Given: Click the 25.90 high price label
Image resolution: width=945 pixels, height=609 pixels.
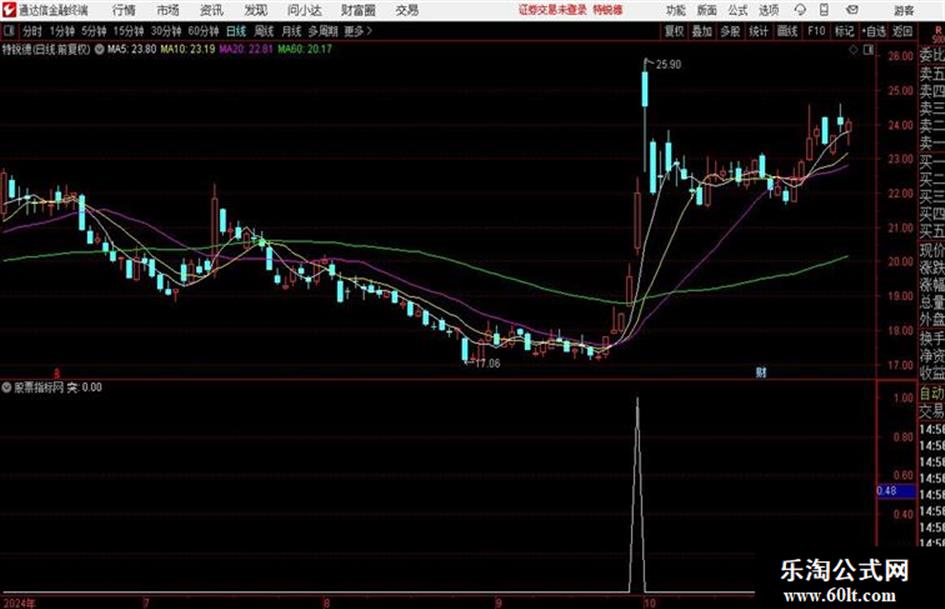Looking at the screenshot, I should tap(669, 65).
